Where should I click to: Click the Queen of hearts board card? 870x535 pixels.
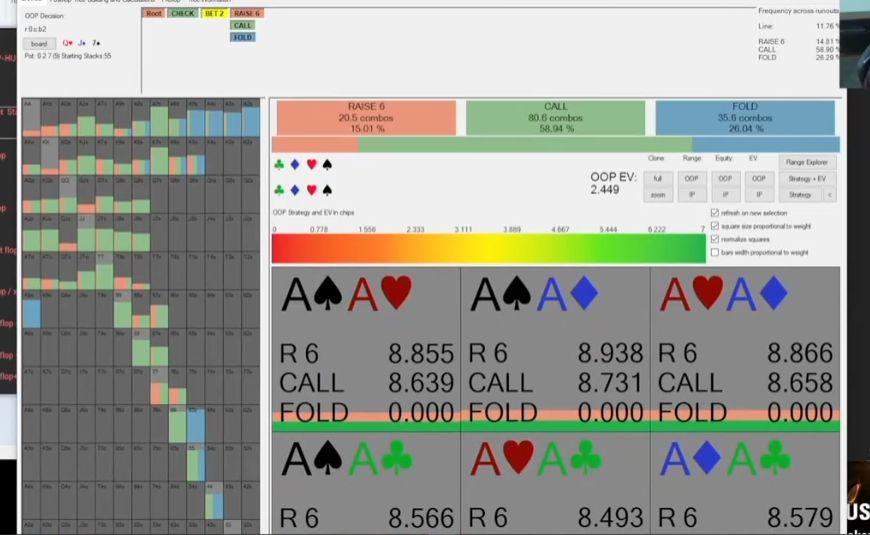click(67, 43)
